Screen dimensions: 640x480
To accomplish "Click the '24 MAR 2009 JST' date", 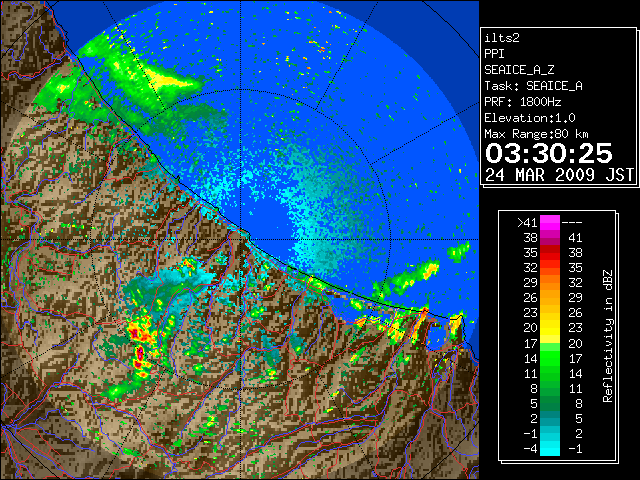I will (559, 175).
